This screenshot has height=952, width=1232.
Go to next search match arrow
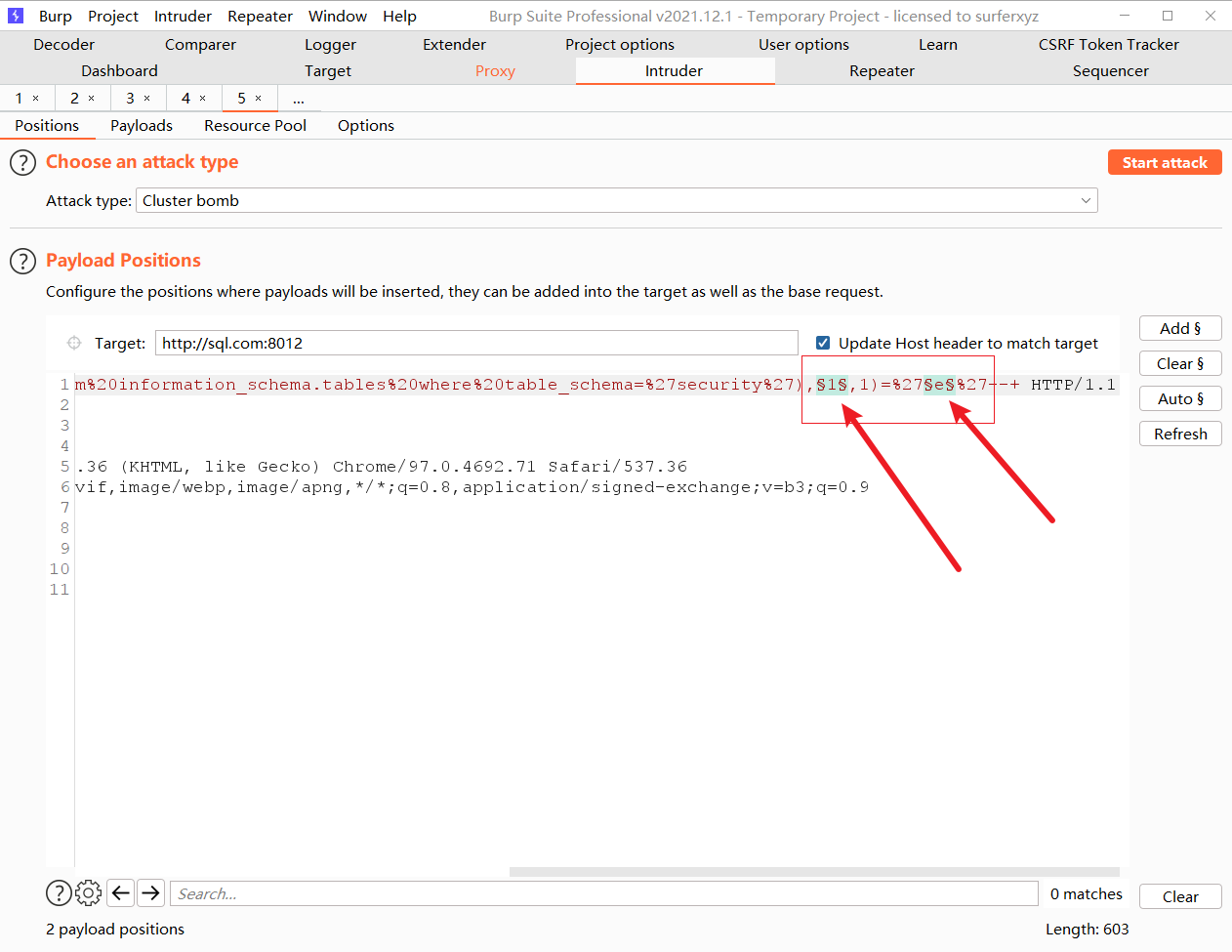pyautogui.click(x=150, y=892)
